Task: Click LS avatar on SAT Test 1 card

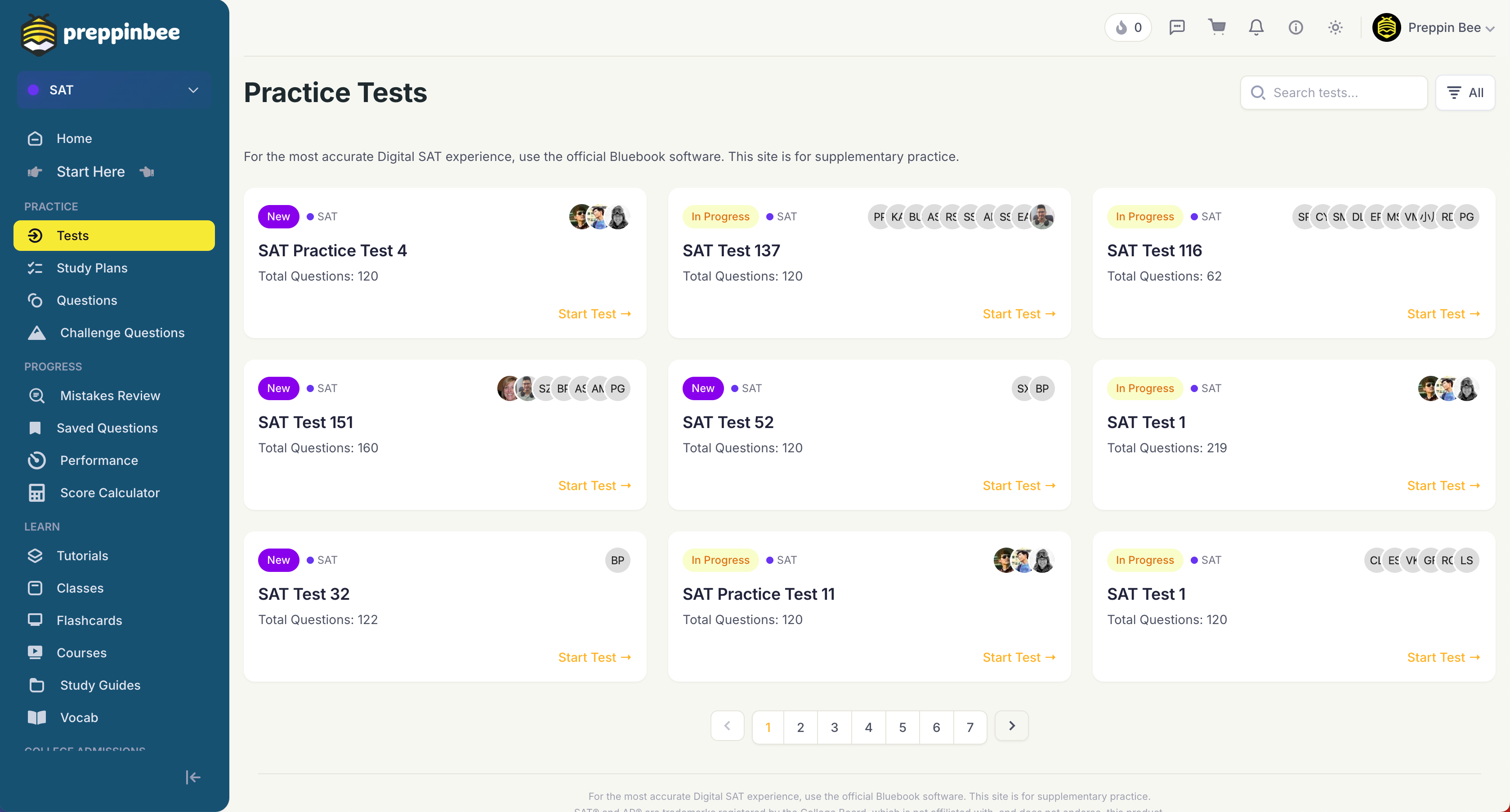Action: tap(1467, 560)
